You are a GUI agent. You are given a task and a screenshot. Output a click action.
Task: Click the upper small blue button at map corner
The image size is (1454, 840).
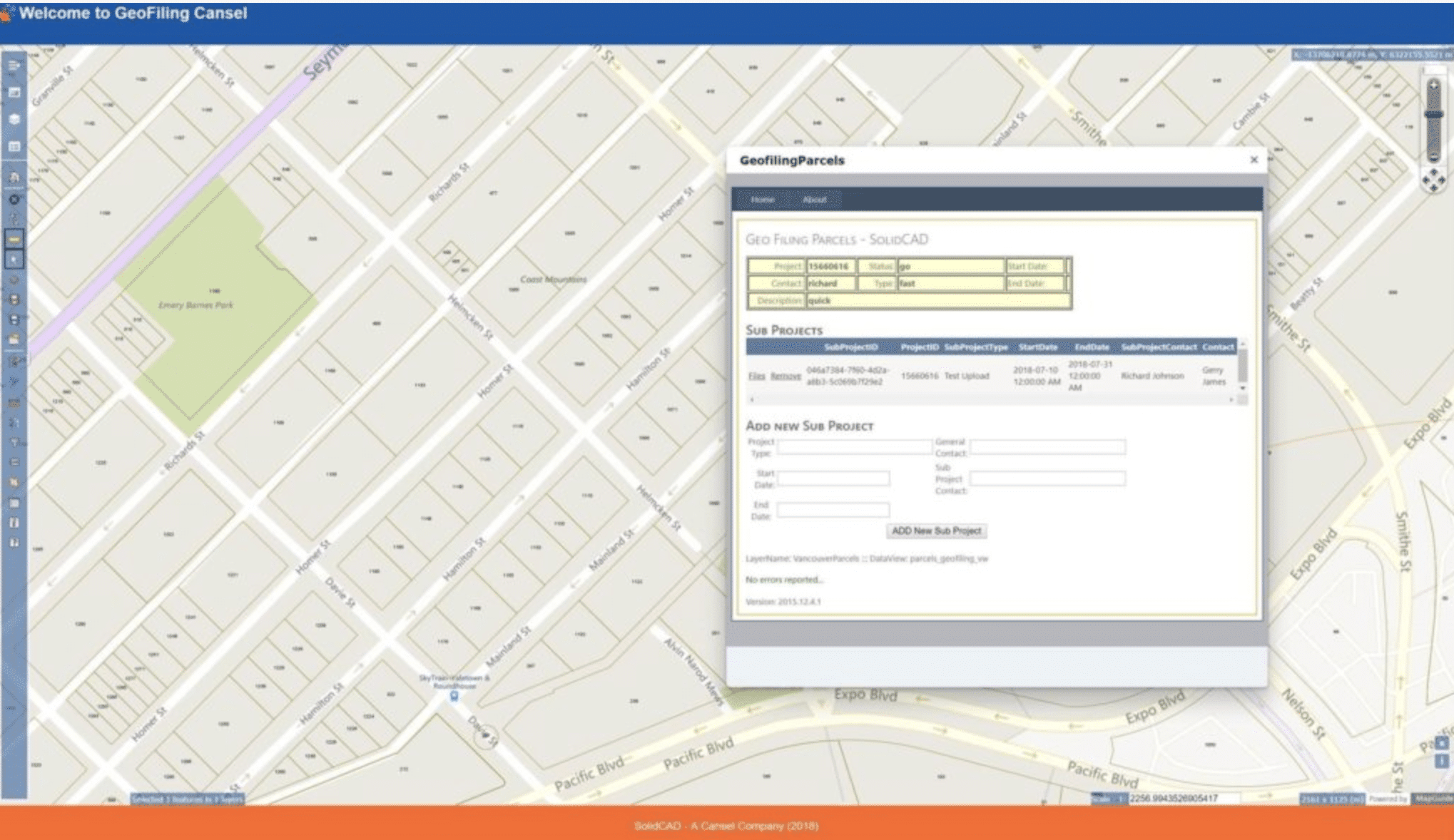[1442, 744]
